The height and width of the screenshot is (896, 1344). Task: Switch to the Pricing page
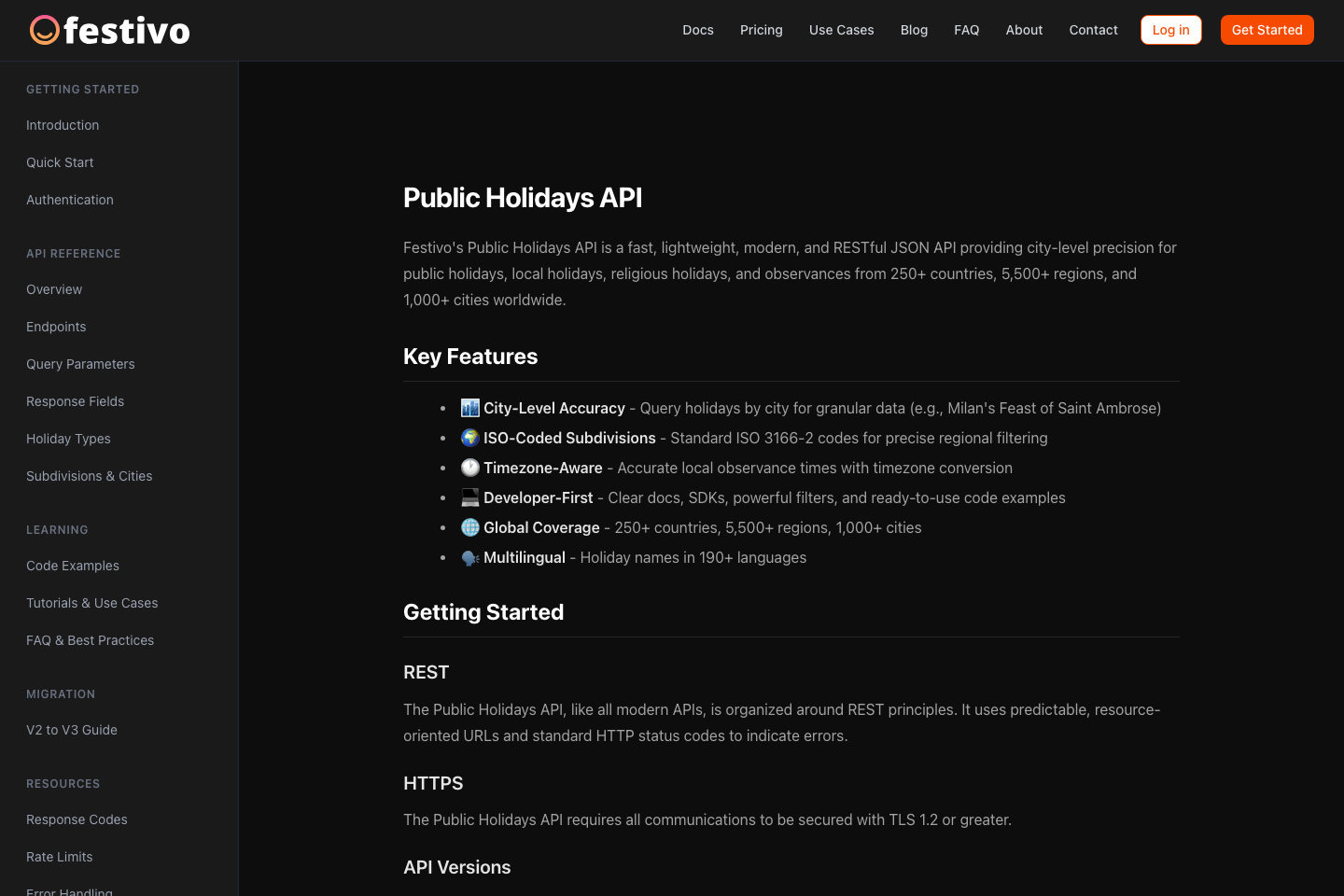click(761, 30)
